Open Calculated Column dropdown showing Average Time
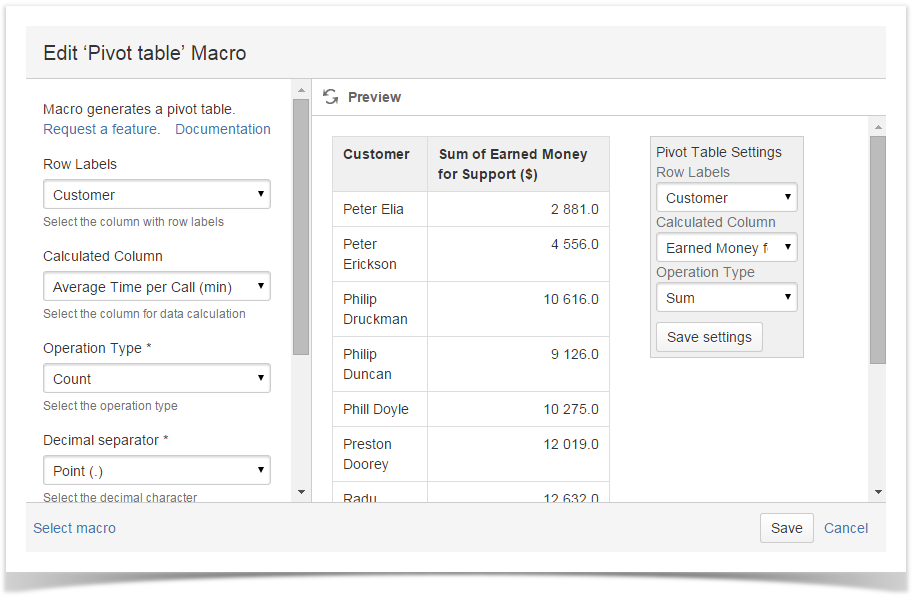This screenshot has width=920, height=601. pyautogui.click(x=157, y=287)
